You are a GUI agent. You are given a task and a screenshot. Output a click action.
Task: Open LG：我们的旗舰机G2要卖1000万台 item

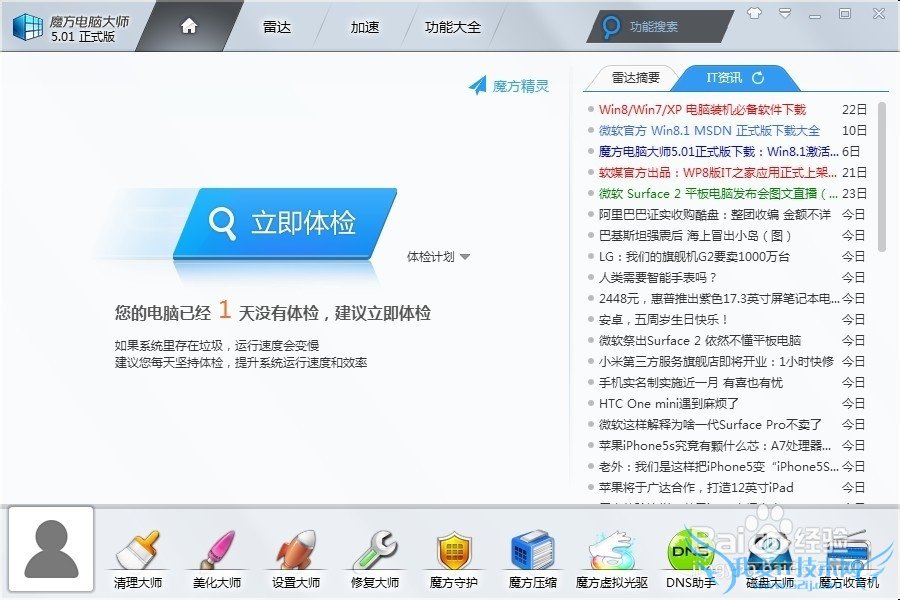(x=694, y=257)
